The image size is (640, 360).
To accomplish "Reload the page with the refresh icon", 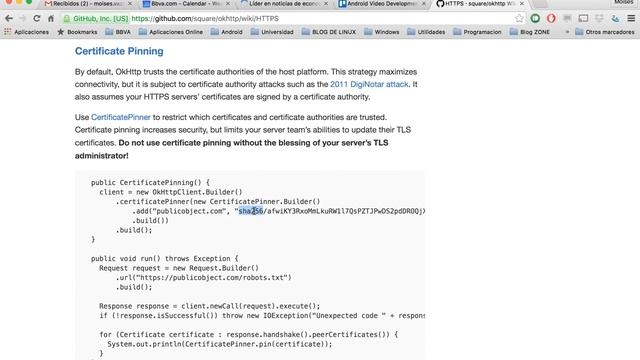I will [37, 18].
